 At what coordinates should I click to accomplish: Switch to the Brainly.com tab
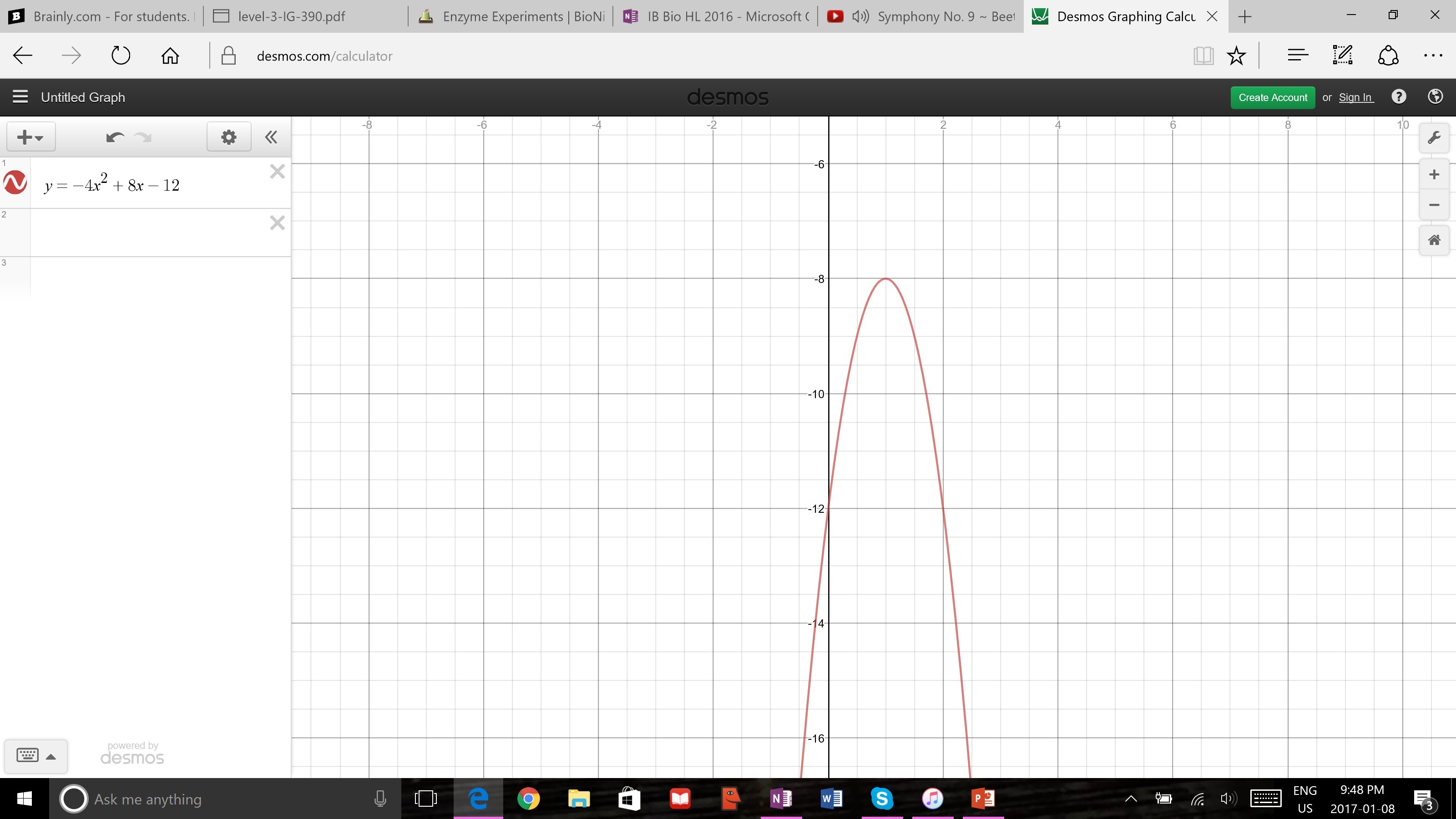pos(102,16)
